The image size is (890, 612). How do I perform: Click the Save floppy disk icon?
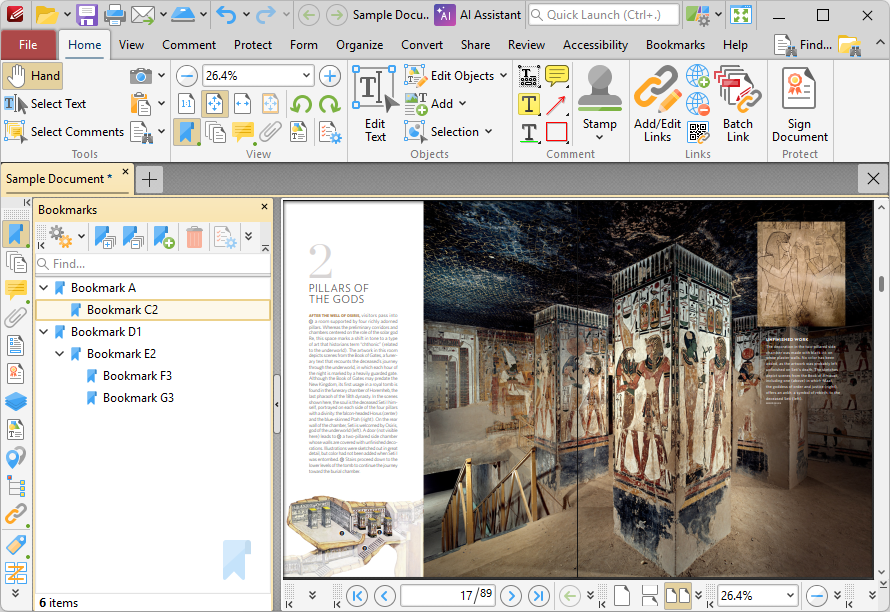click(87, 15)
